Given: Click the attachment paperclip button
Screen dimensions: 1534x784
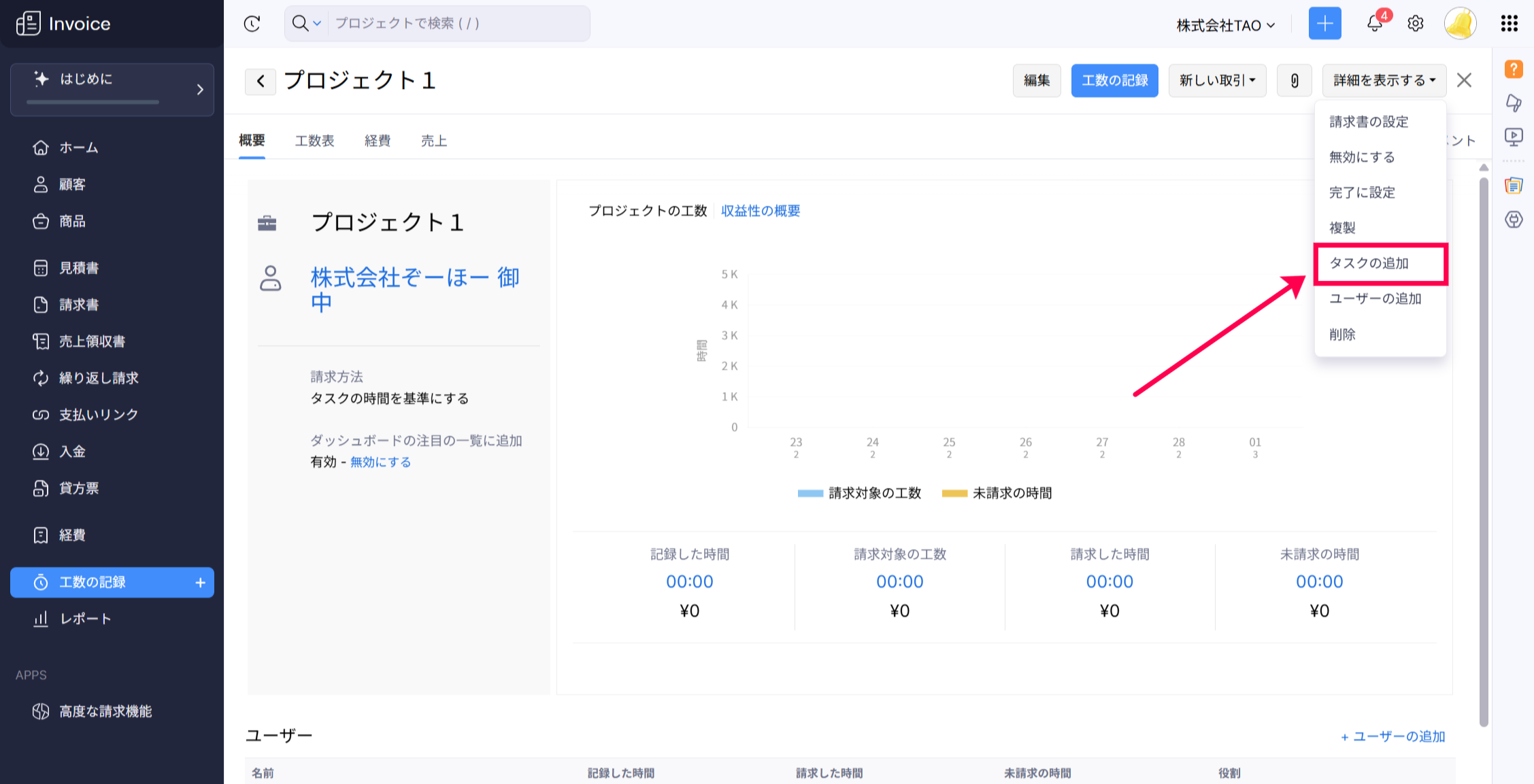Looking at the screenshot, I should (x=1294, y=80).
